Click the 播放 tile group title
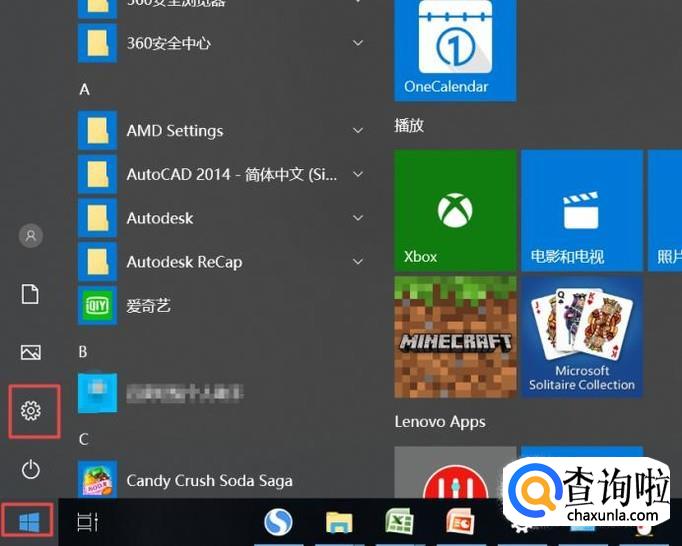This screenshot has width=682, height=546. 409,125
